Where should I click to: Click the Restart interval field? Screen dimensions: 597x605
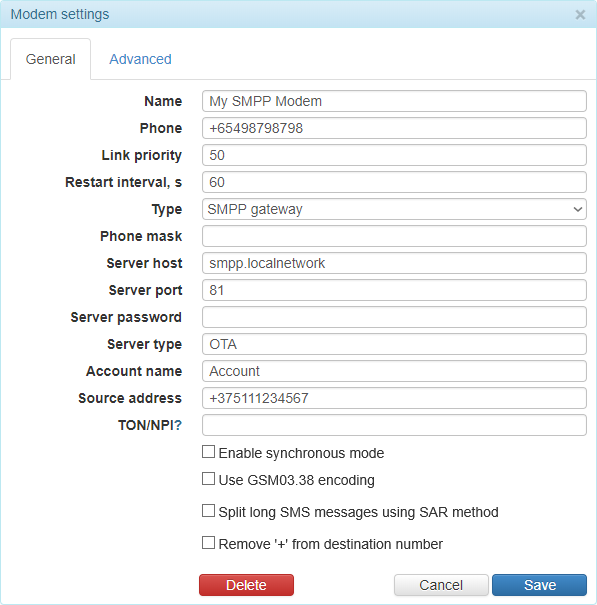click(x=394, y=182)
